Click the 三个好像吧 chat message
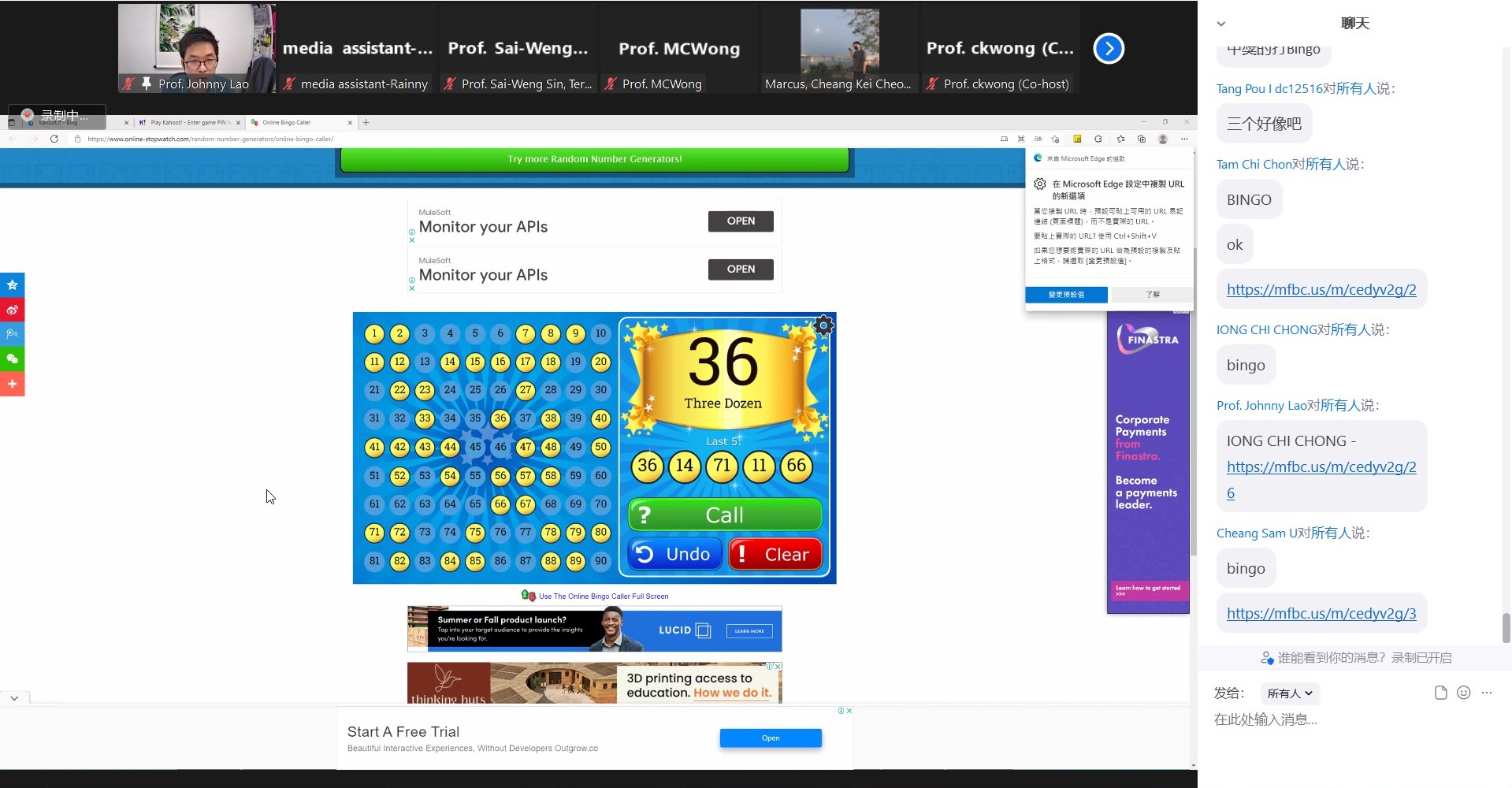The height and width of the screenshot is (788, 1512). [1264, 124]
